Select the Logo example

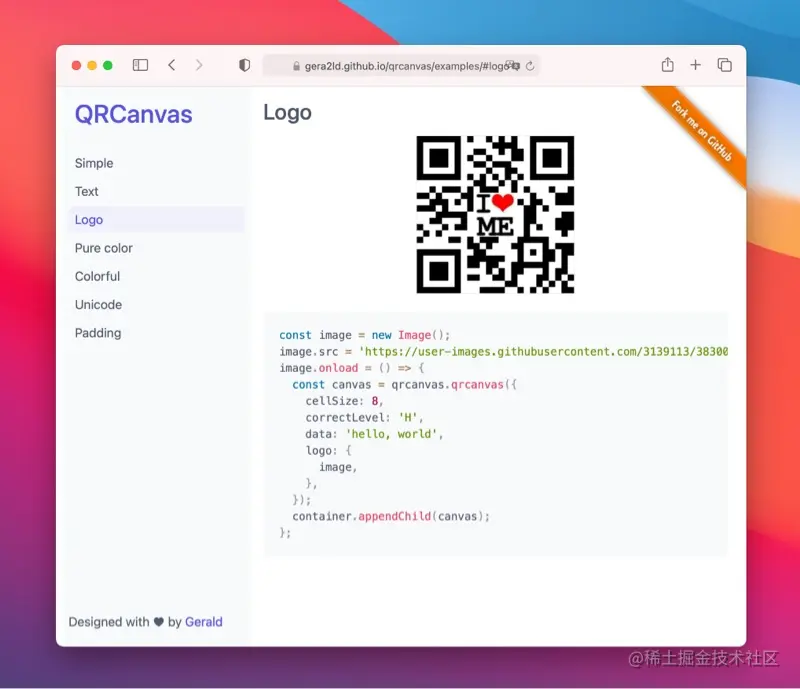(156, 219)
